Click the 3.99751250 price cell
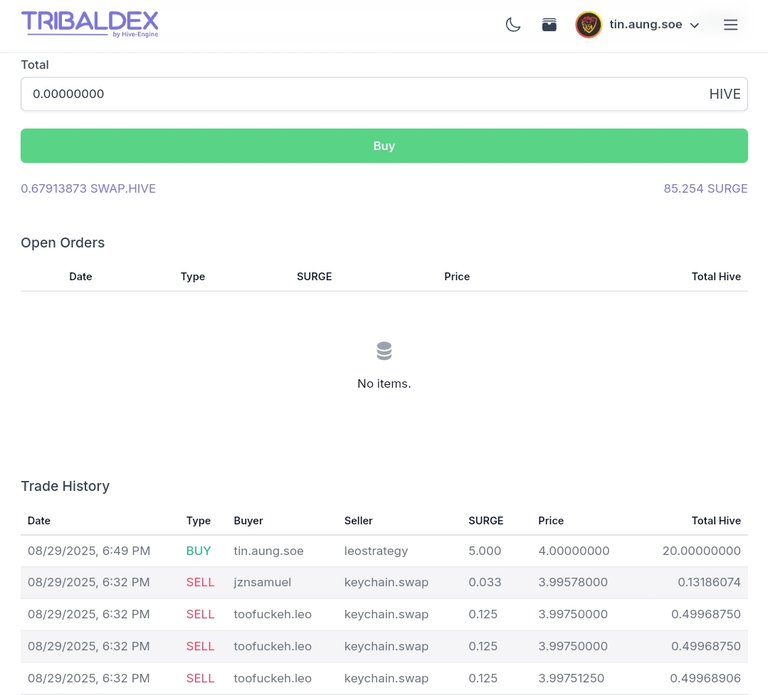 click(571, 678)
